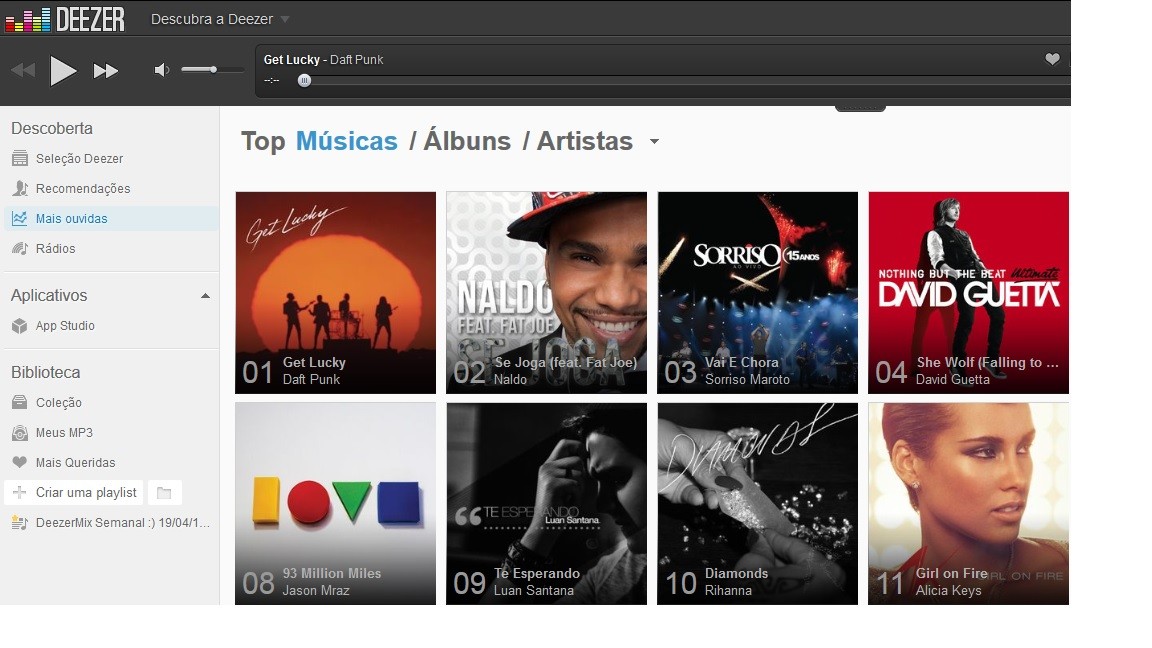Adjust the volume slider
Image resolution: width=1152 pixels, height=648 pixels.
[213, 70]
